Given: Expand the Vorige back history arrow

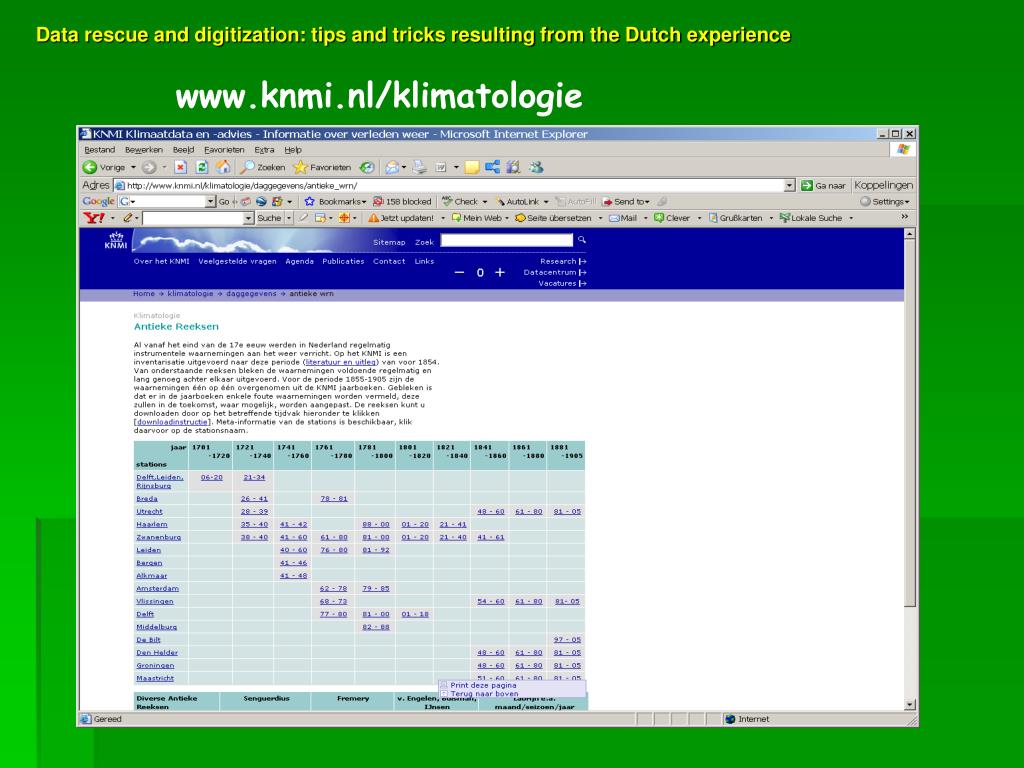Looking at the screenshot, I should tap(133, 167).
